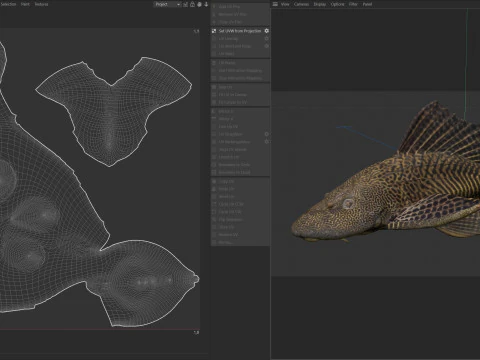
Task: Open the Paint menu in UV editor
Action: coord(25,4)
